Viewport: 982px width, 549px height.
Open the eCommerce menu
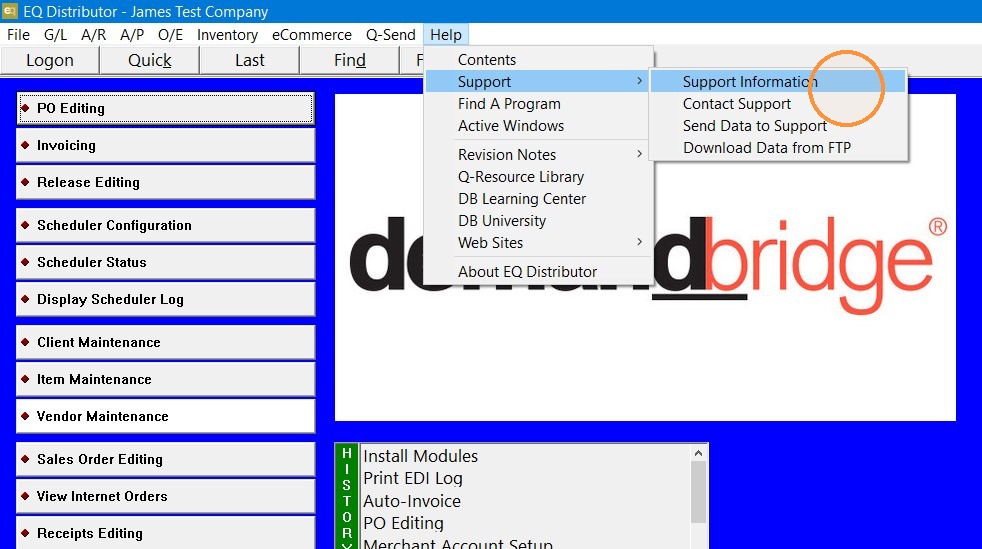point(311,35)
